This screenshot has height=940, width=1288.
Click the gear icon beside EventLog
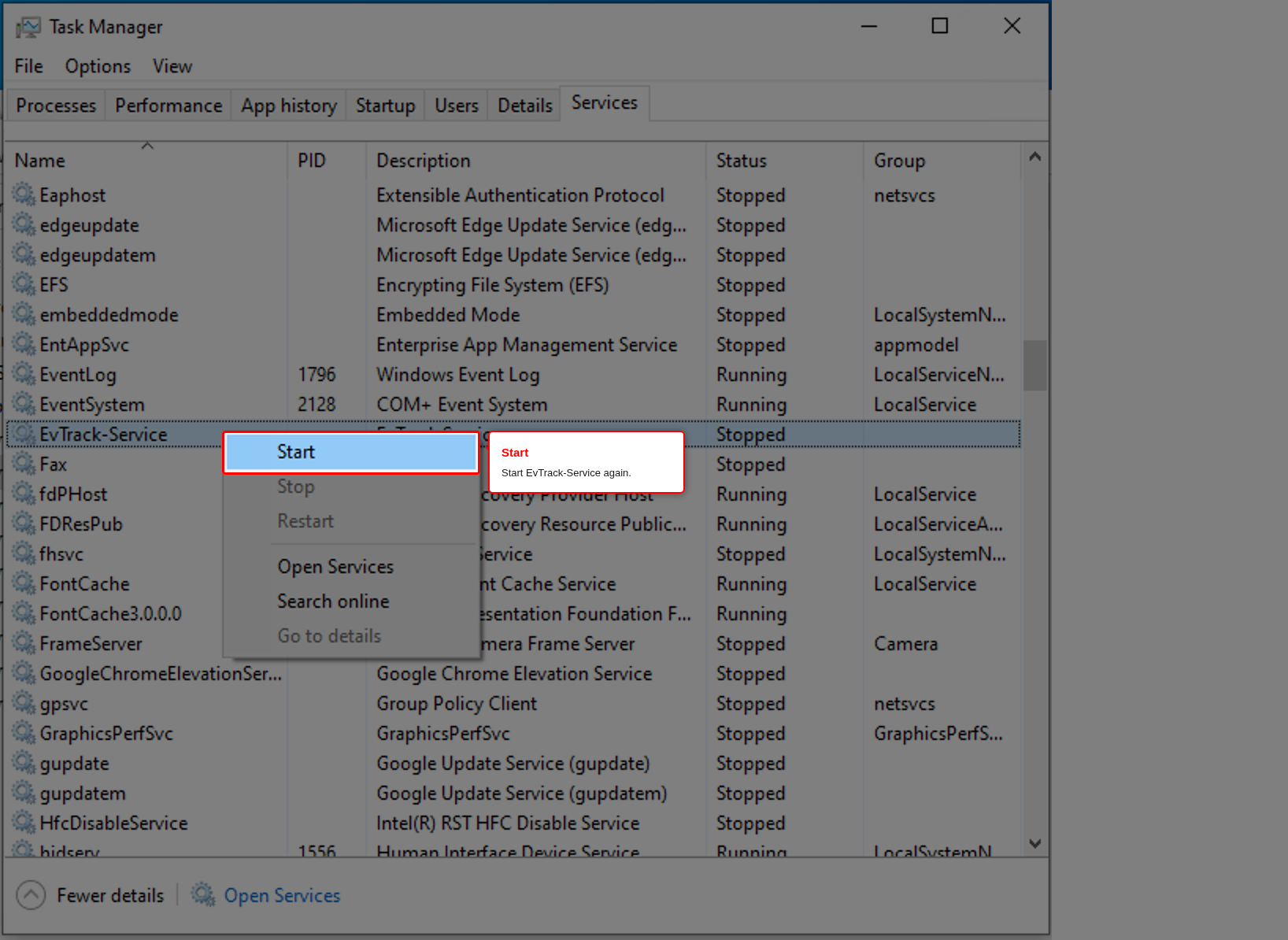(24, 374)
